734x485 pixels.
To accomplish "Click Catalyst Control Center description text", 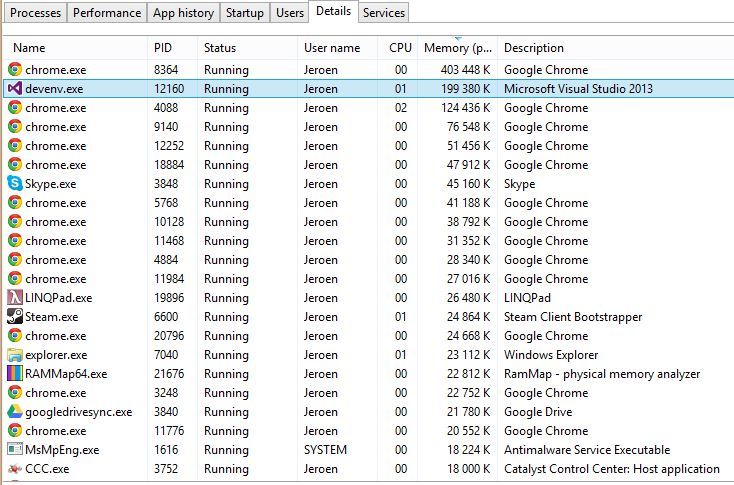I will pos(612,469).
